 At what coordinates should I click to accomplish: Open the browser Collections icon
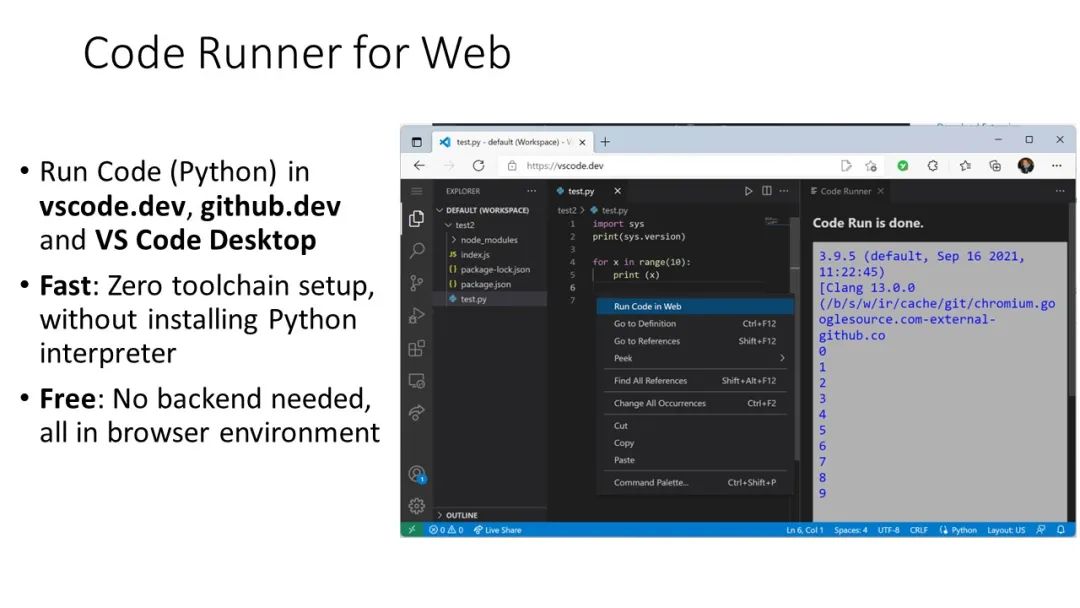point(995,165)
